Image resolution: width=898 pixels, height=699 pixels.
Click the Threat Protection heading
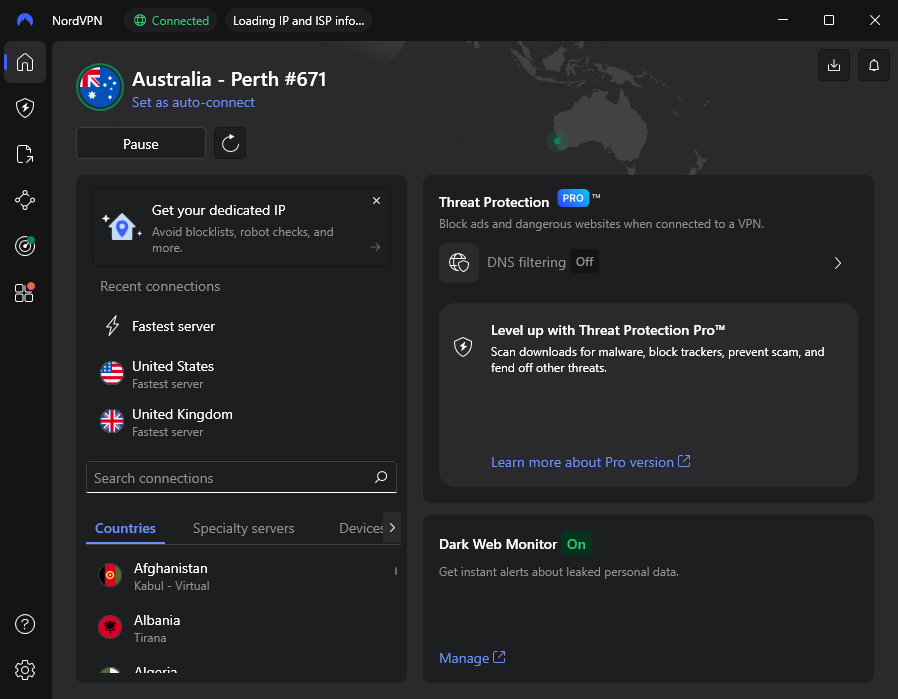[494, 202]
